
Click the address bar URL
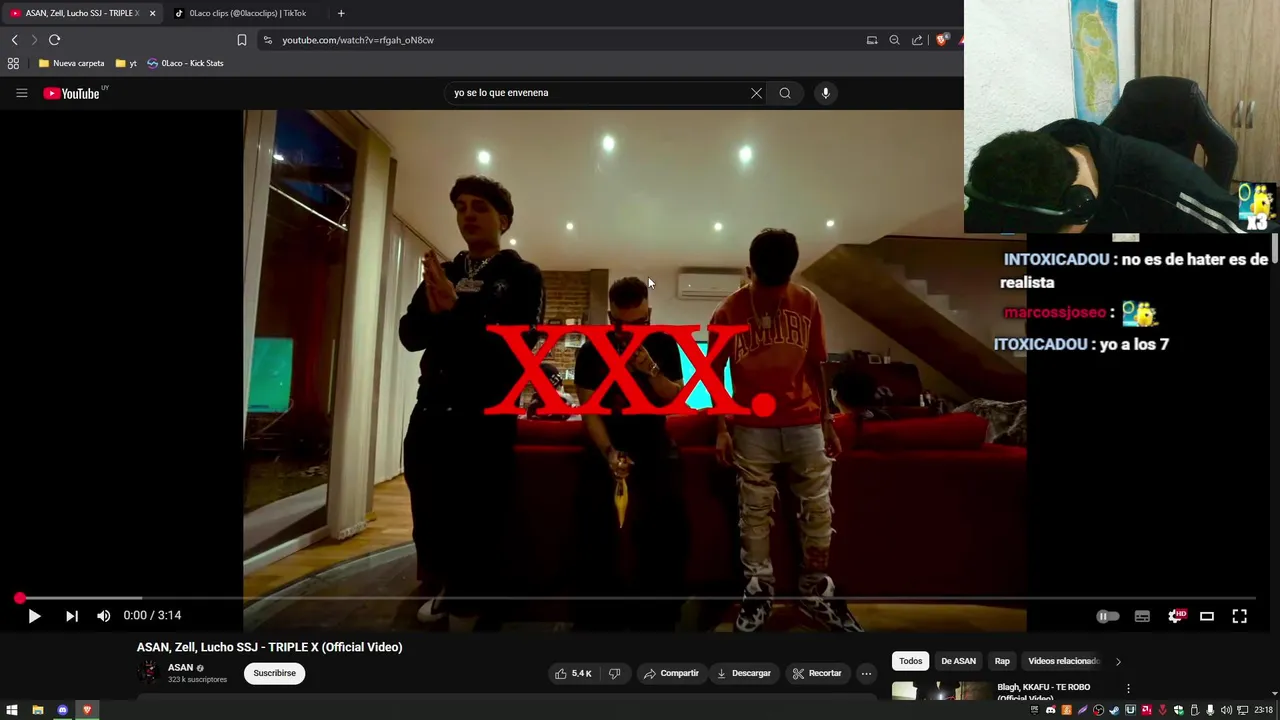(x=358, y=40)
